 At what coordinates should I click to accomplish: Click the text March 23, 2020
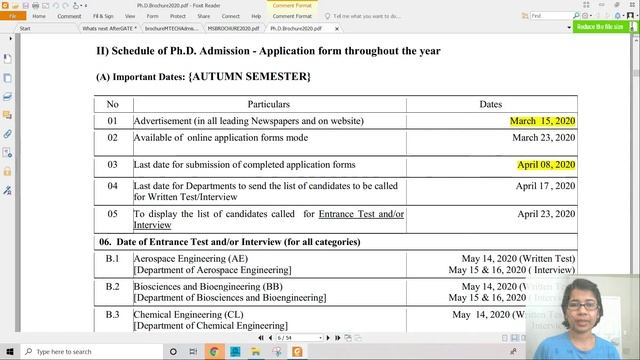pyautogui.click(x=544, y=138)
